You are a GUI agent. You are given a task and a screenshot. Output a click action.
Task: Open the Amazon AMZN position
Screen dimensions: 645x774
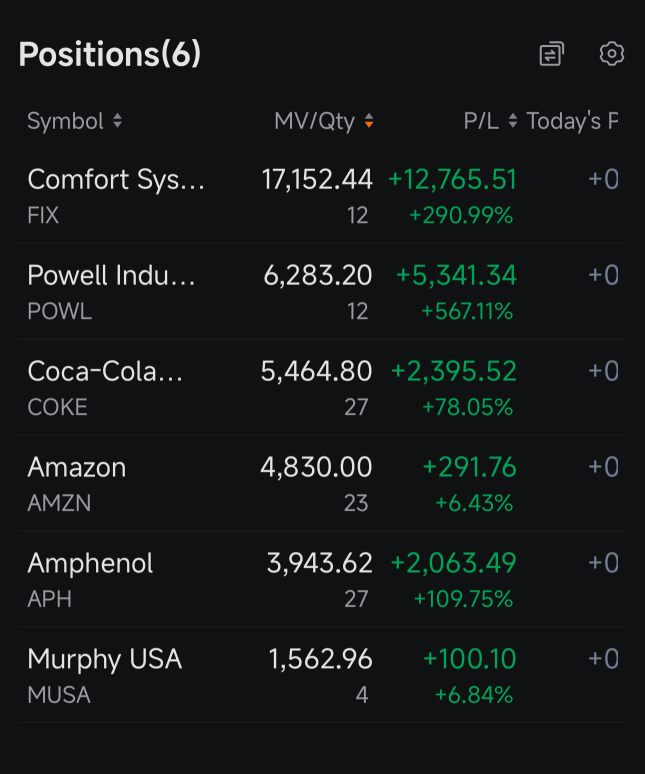point(322,483)
